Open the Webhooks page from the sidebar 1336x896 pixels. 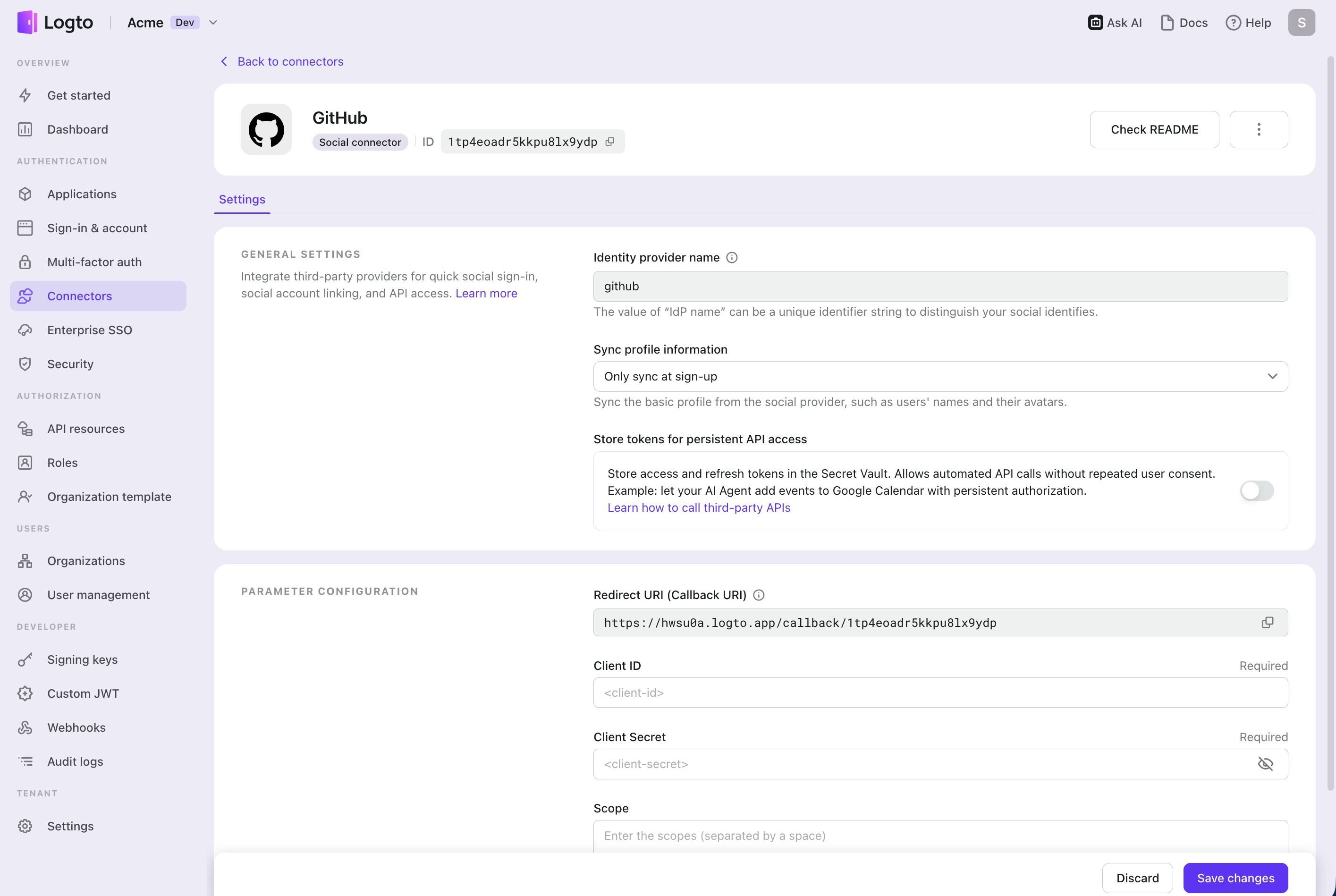76,727
